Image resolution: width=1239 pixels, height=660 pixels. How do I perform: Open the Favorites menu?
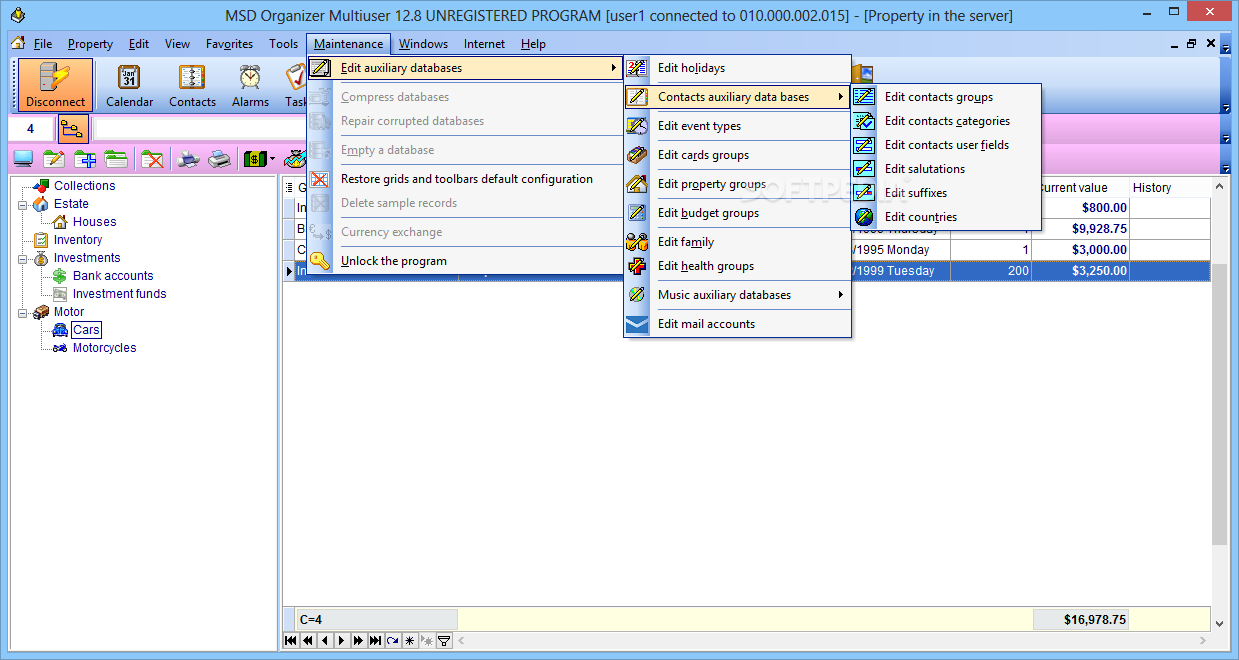(x=229, y=44)
